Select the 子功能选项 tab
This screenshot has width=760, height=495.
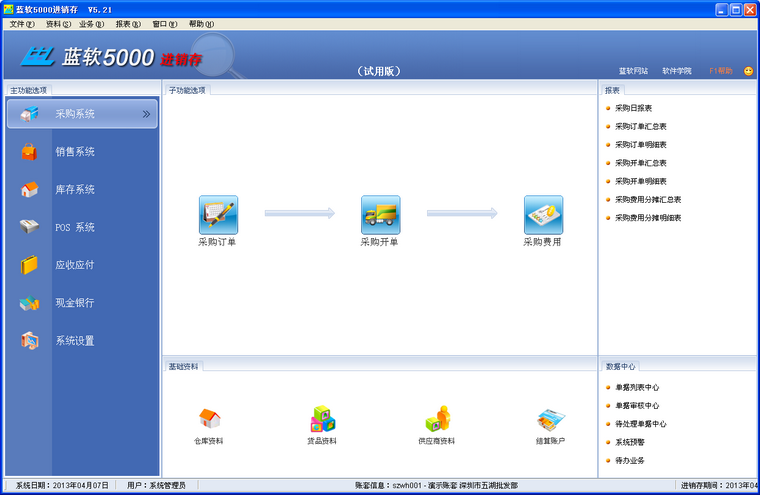pos(187,90)
